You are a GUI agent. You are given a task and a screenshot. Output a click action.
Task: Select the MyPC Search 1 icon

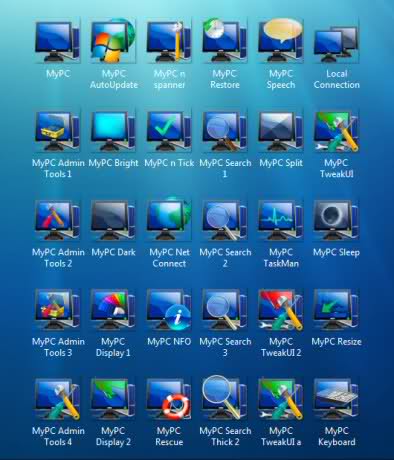pyautogui.click(x=224, y=130)
